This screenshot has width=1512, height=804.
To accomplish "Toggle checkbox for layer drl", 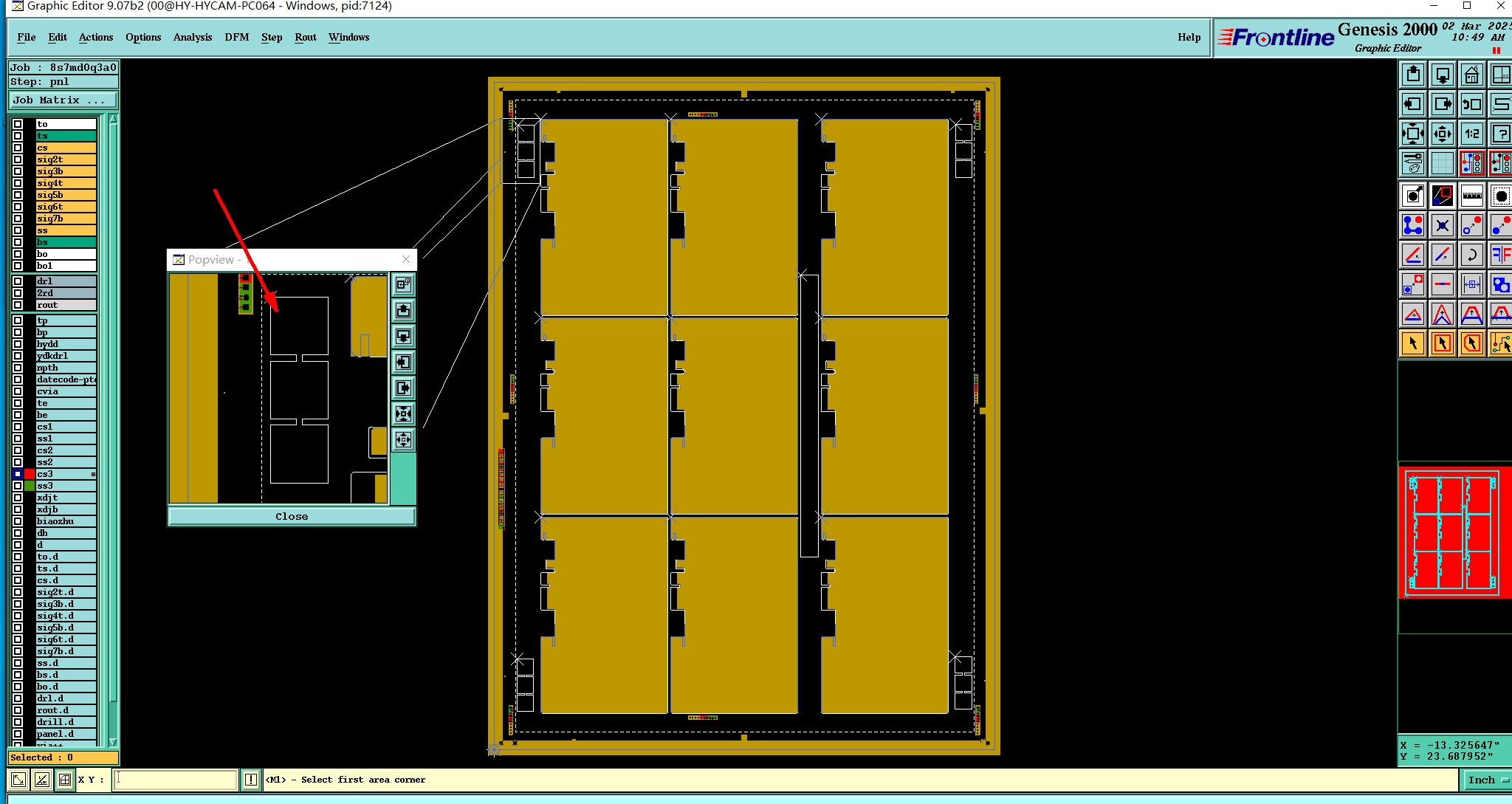I will [x=18, y=281].
